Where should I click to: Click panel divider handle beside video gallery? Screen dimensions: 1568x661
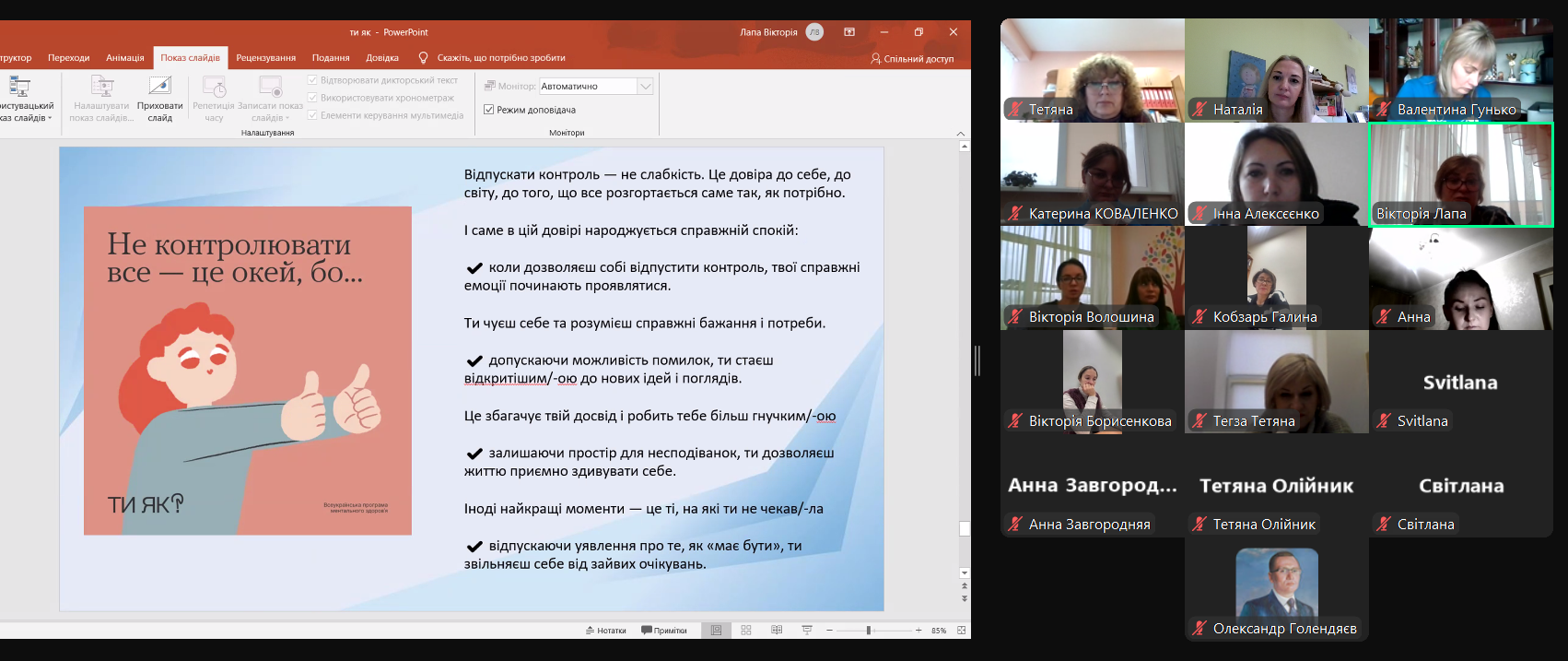tap(977, 360)
